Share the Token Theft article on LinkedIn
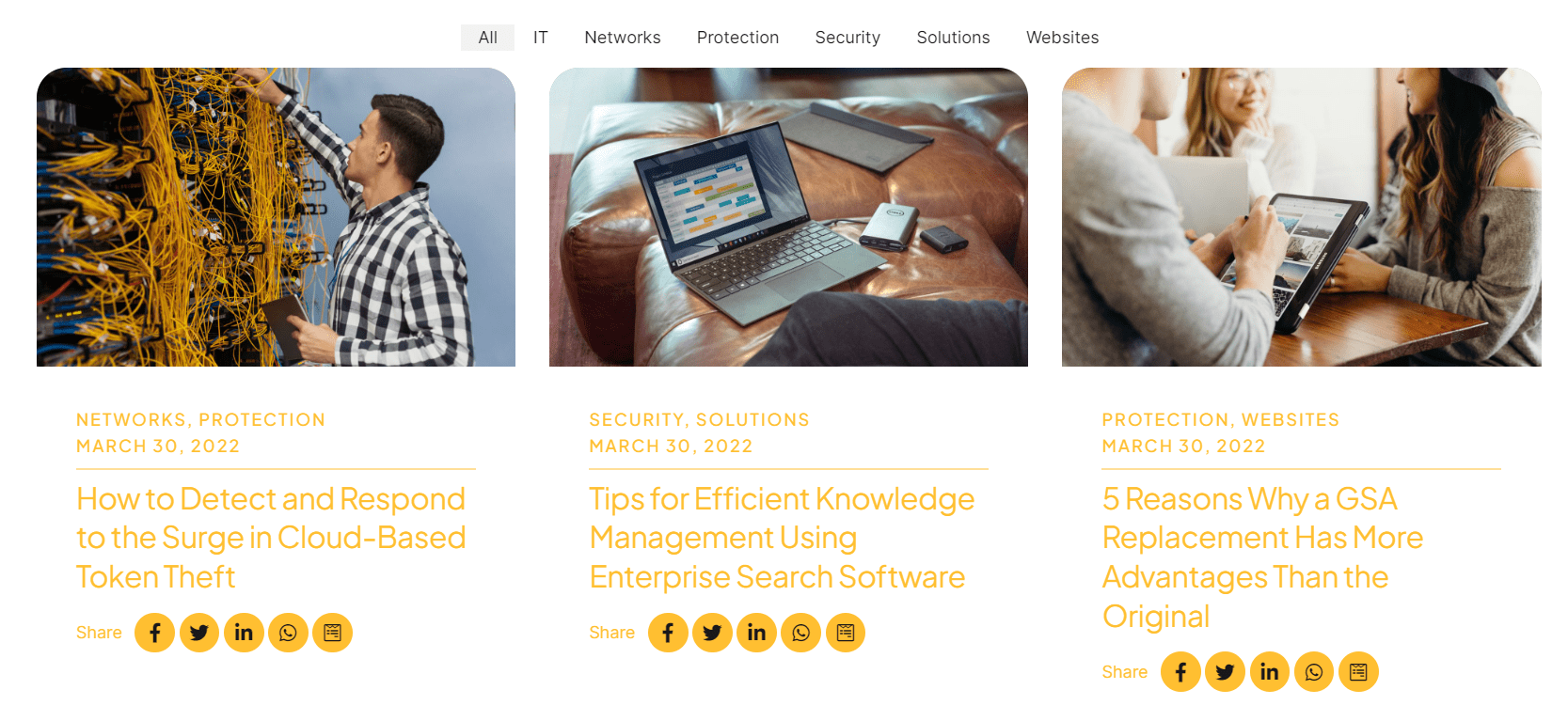The width and height of the screenshot is (1568, 721). [x=244, y=633]
